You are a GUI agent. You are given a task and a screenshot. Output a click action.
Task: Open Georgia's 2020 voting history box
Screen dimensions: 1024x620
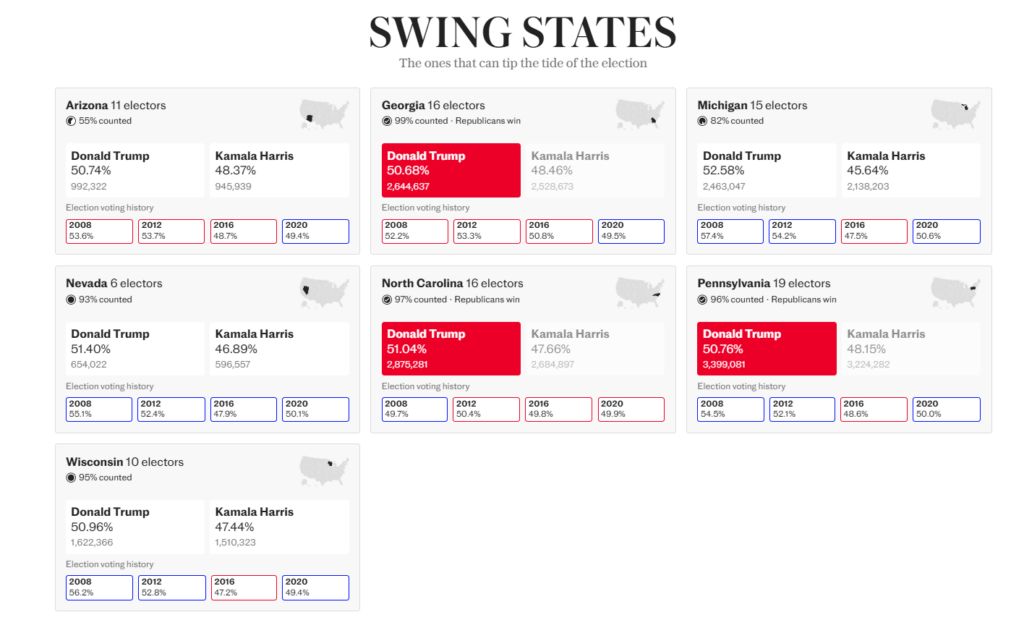(x=631, y=231)
